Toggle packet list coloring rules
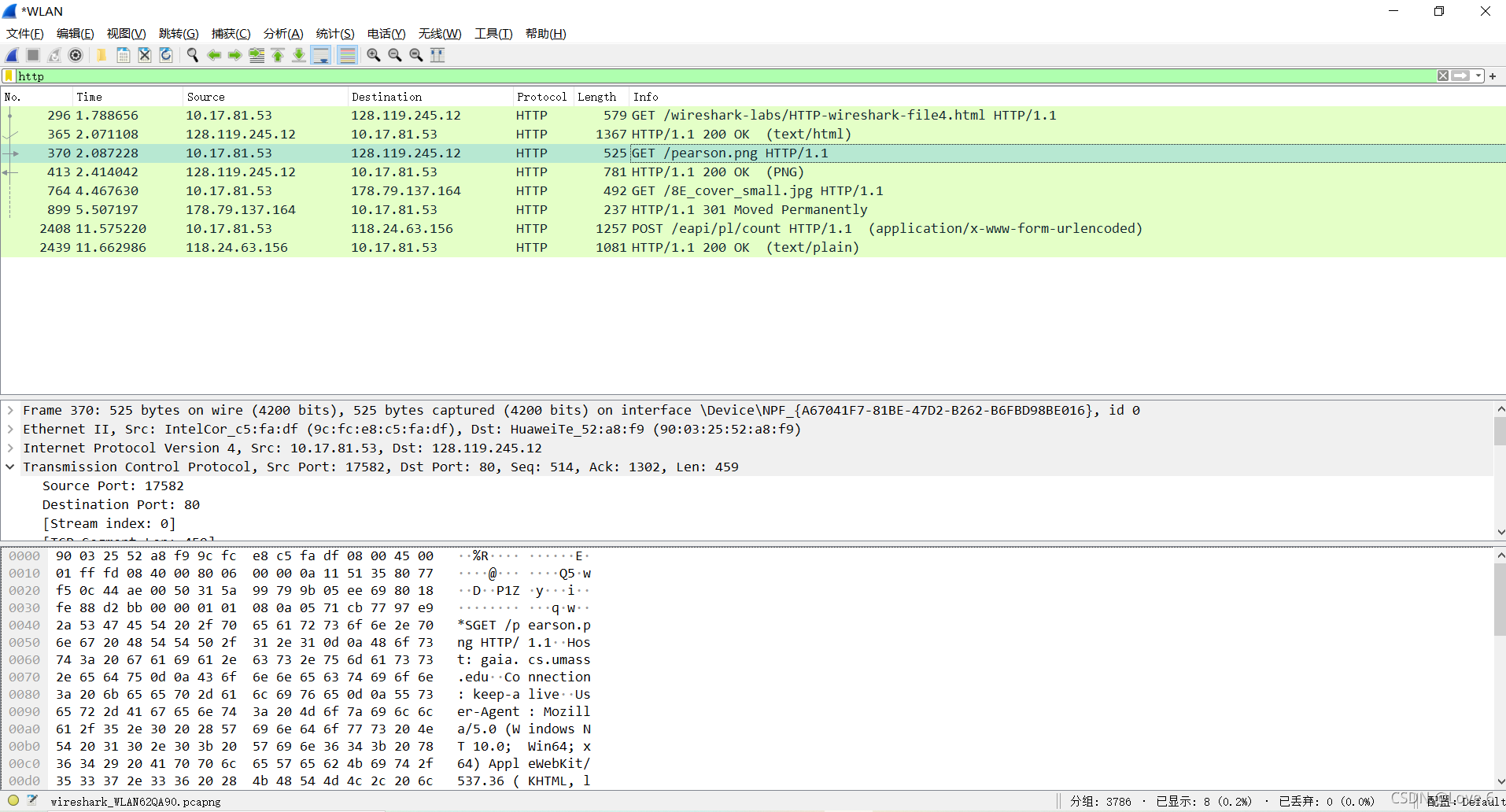Screen dimensions: 1506x812 pos(347,55)
